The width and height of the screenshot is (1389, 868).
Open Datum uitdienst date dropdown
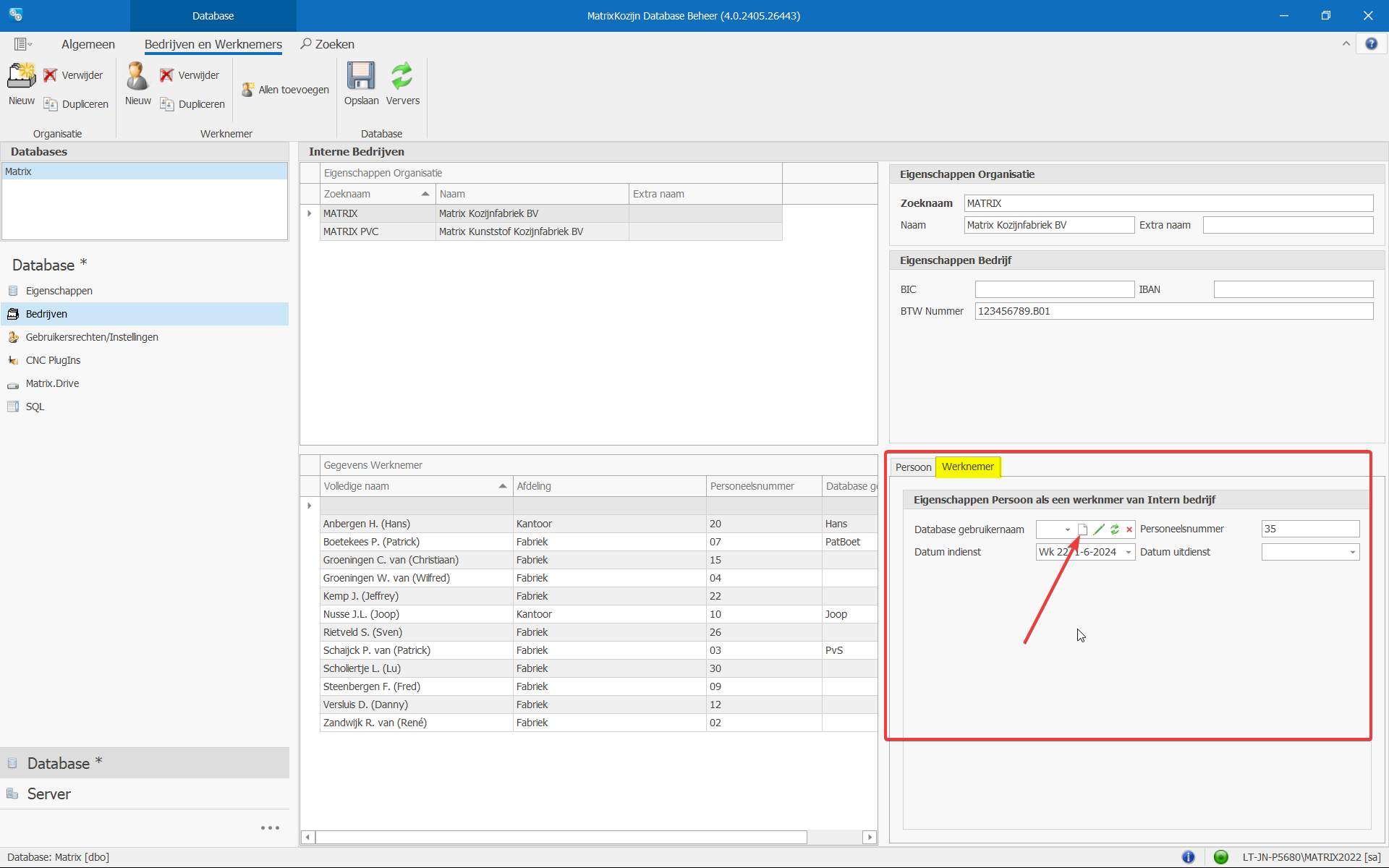coord(1352,553)
